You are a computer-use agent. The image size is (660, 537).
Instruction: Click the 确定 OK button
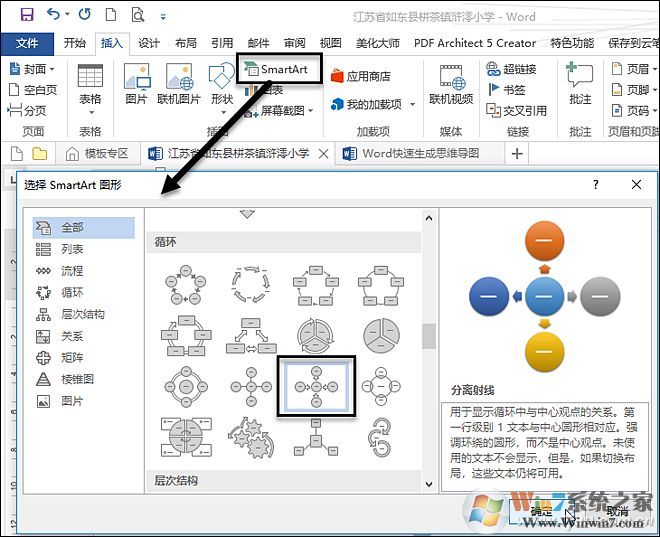pyautogui.click(x=541, y=511)
